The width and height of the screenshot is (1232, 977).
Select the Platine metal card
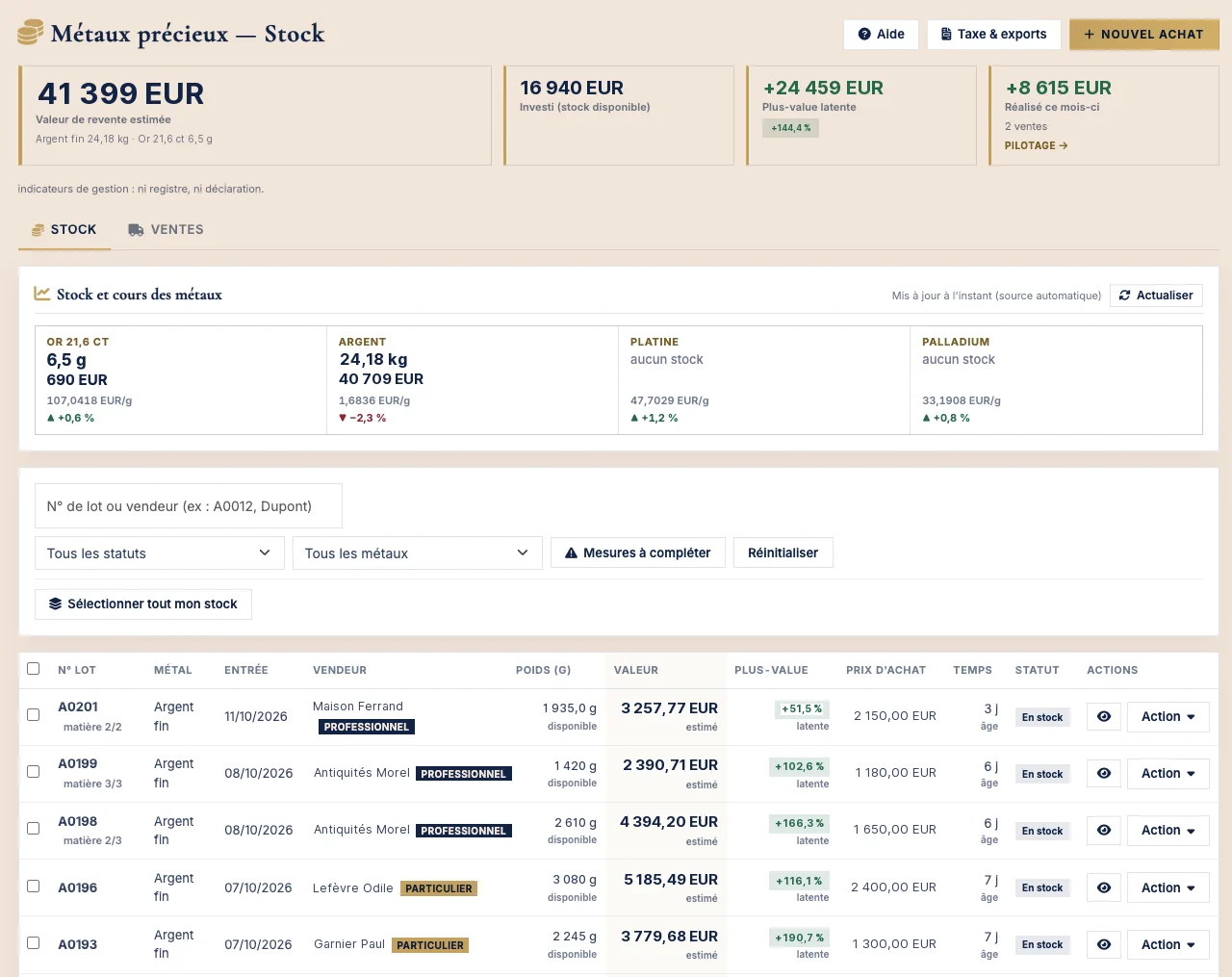(x=764, y=380)
